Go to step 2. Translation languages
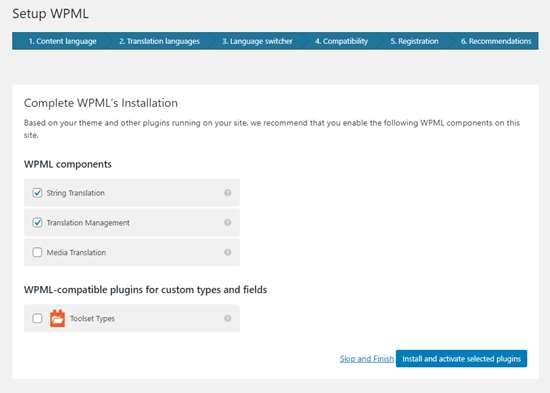Image resolution: width=550 pixels, height=393 pixels. (159, 41)
